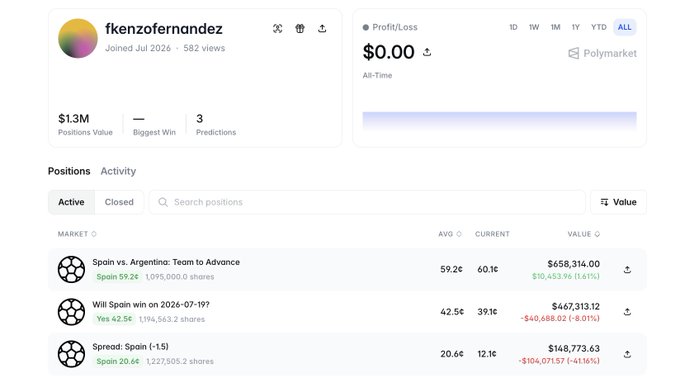Image resolution: width=680 pixels, height=392 pixels.
Task: Click the 582 views text
Action: (204, 48)
